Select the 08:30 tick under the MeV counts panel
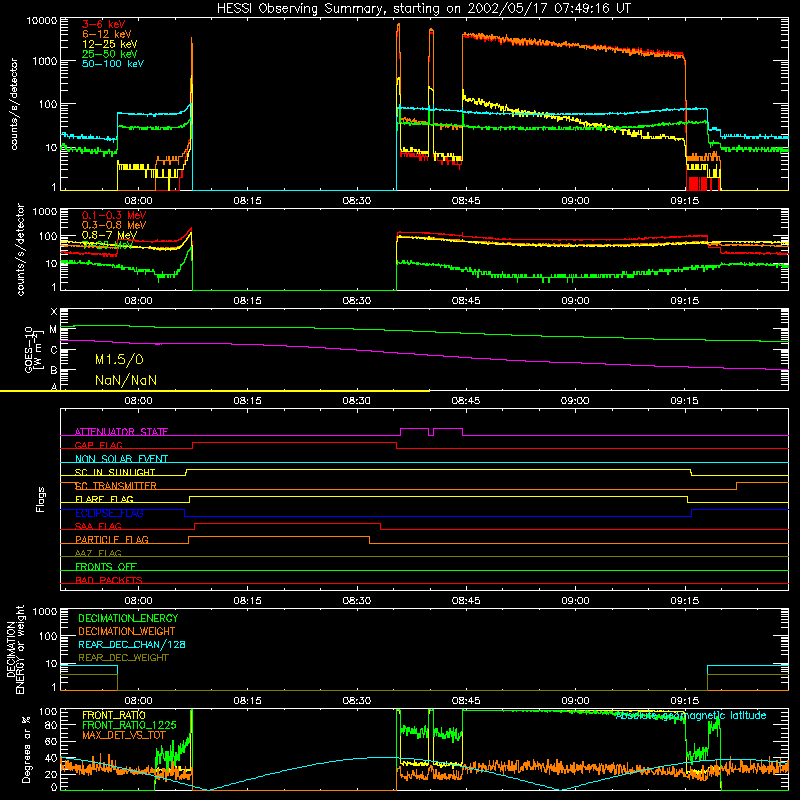 [356, 301]
